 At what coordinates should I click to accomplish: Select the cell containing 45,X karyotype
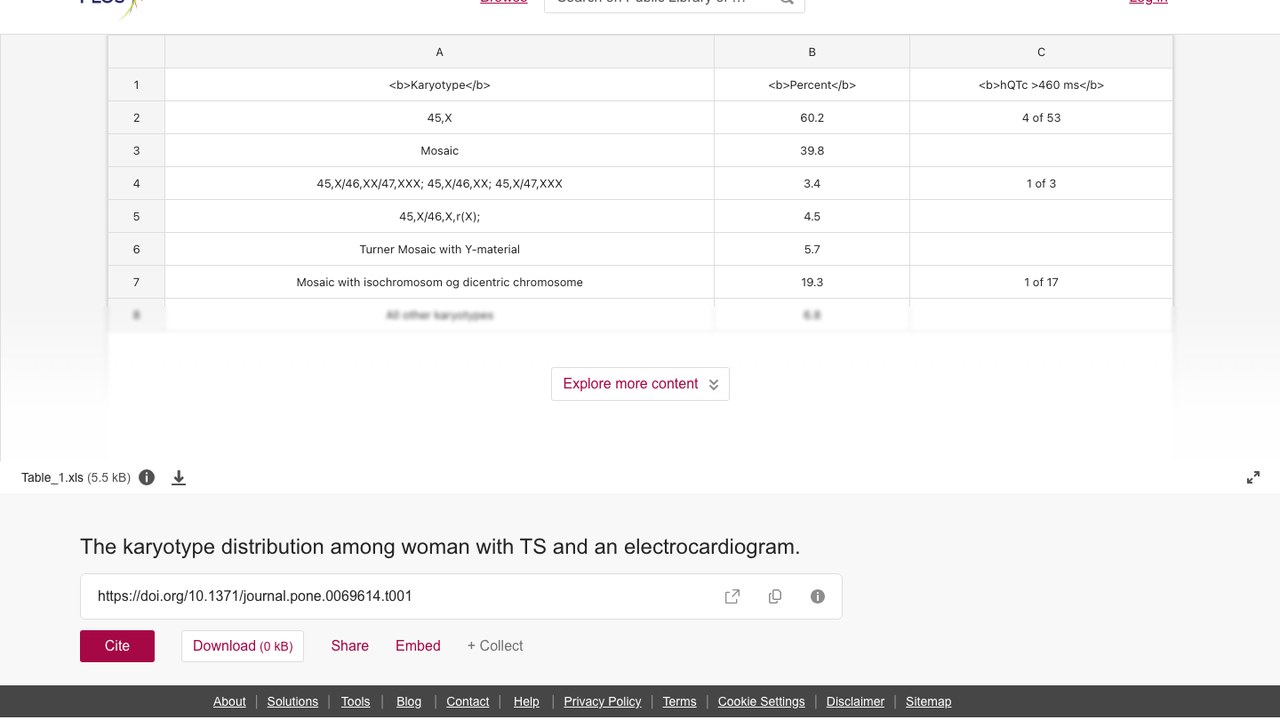coord(439,118)
